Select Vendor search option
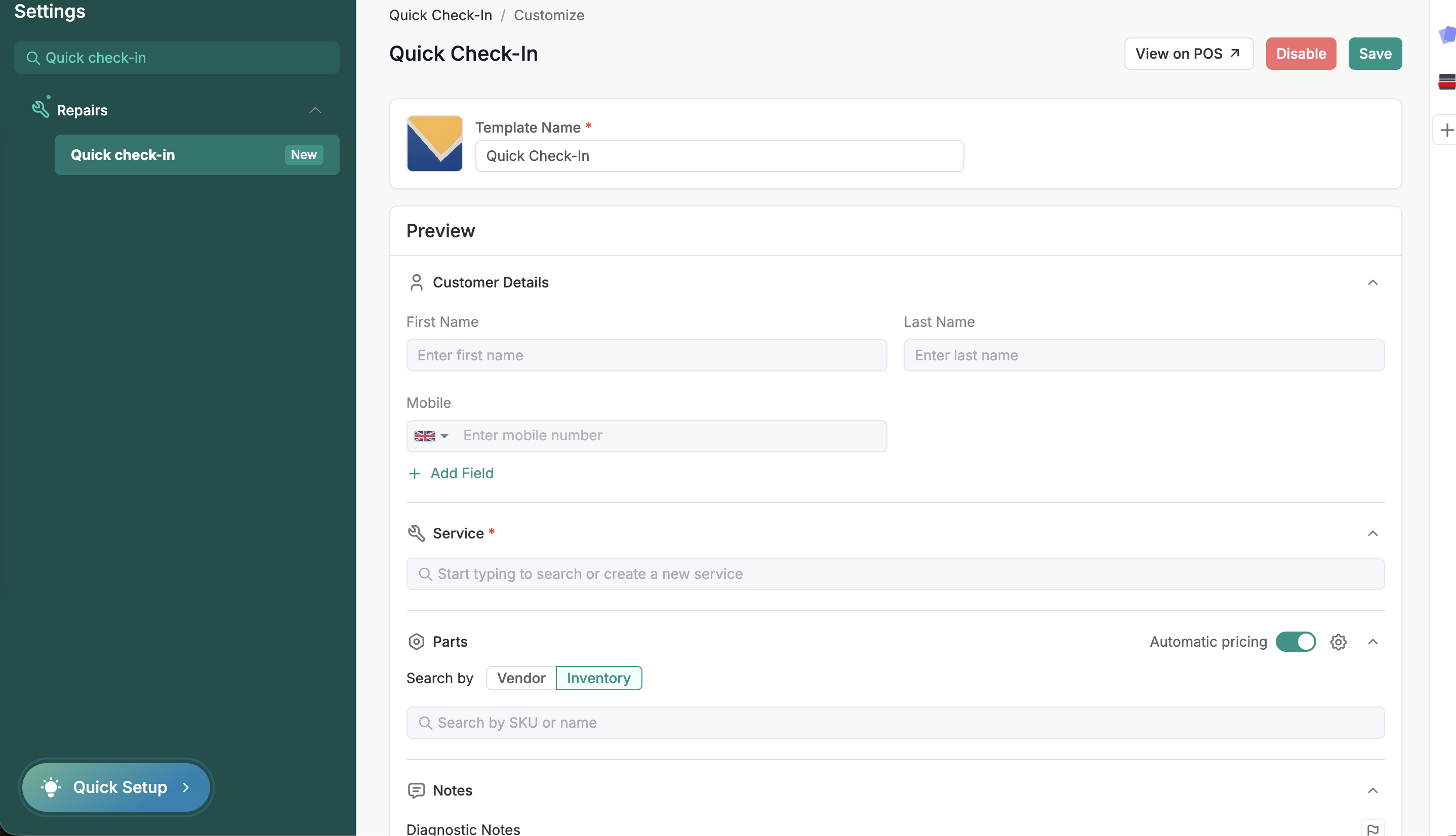Screen dimensions: 1456x836 tap(521, 678)
